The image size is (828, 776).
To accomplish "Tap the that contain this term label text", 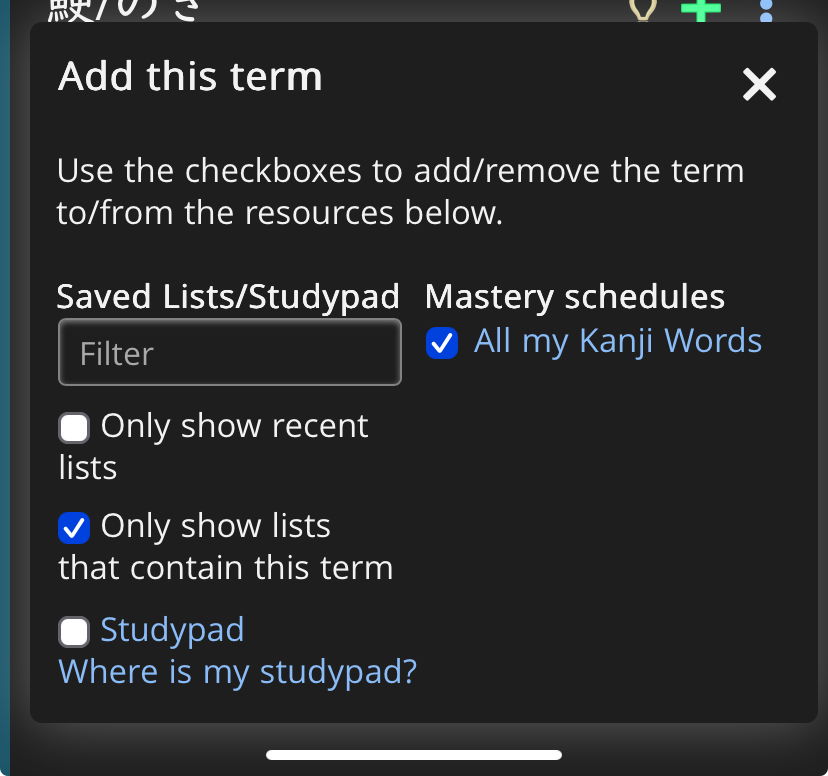I will pos(225,568).
